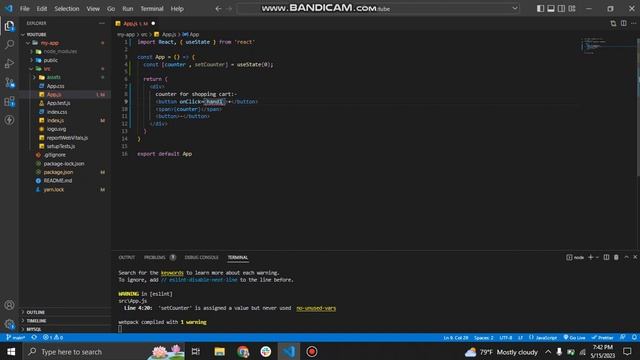Open the Search view in activity bar
Screen dimensions: 640x360
9,44
